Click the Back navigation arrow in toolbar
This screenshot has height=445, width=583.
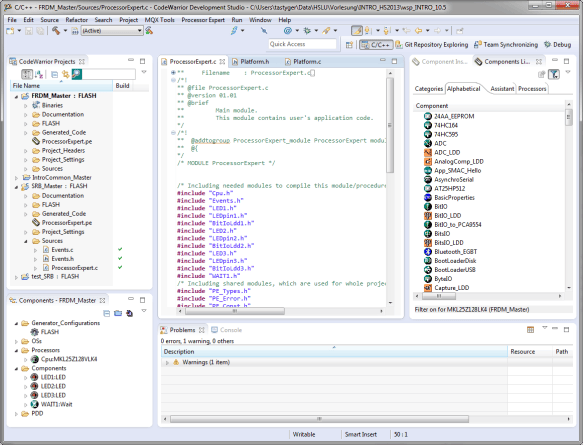pos(419,31)
